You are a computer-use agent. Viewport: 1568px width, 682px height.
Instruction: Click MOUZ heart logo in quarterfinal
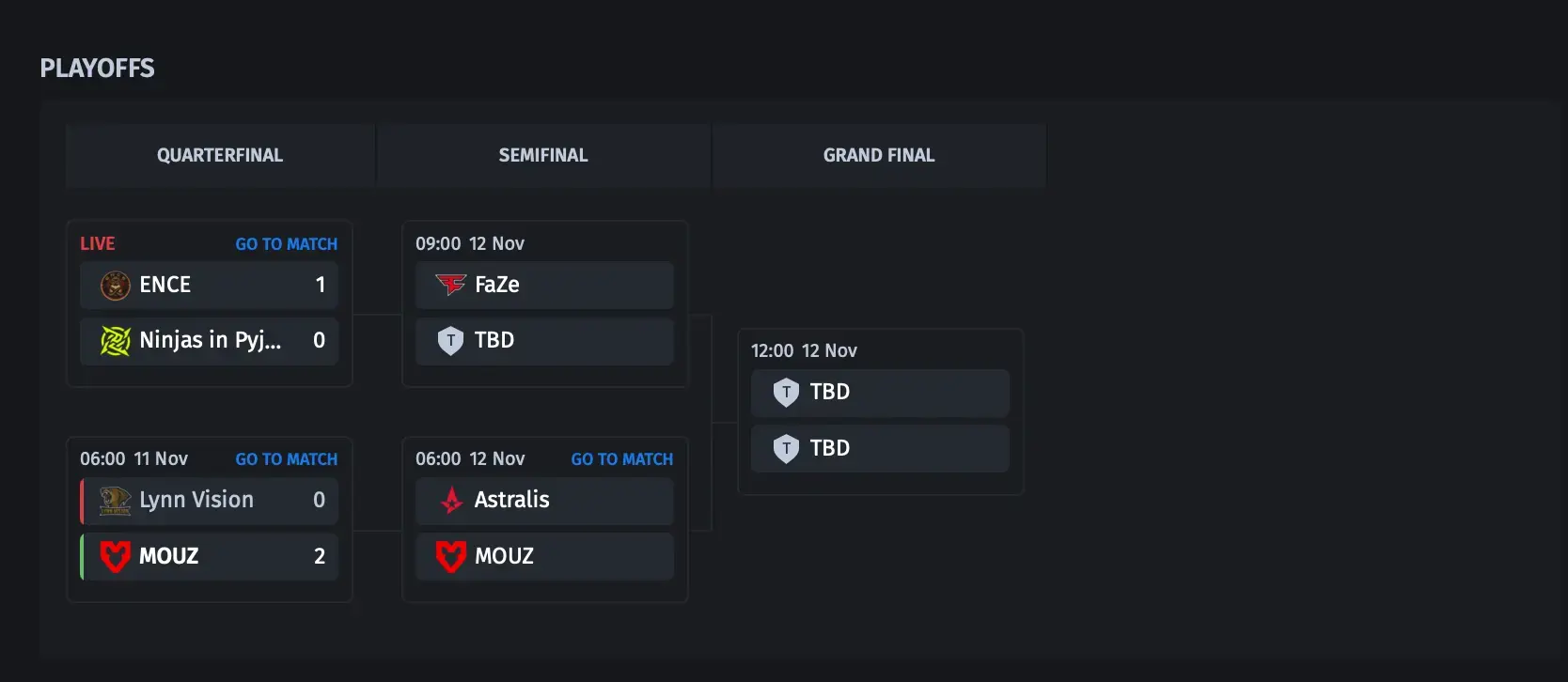pos(116,556)
